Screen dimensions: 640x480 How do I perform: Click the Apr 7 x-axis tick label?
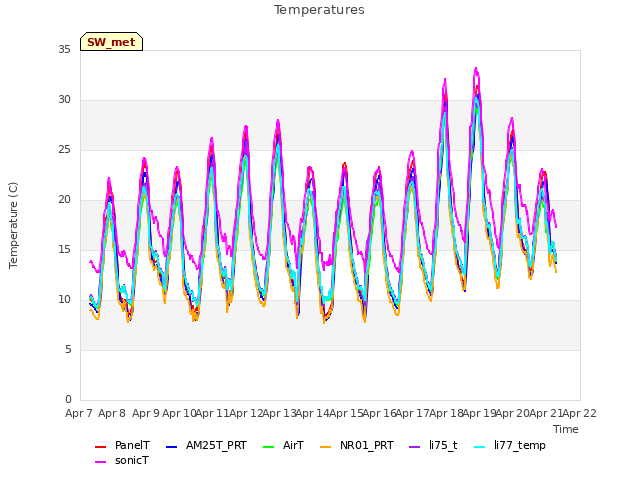pyautogui.click(x=79, y=413)
